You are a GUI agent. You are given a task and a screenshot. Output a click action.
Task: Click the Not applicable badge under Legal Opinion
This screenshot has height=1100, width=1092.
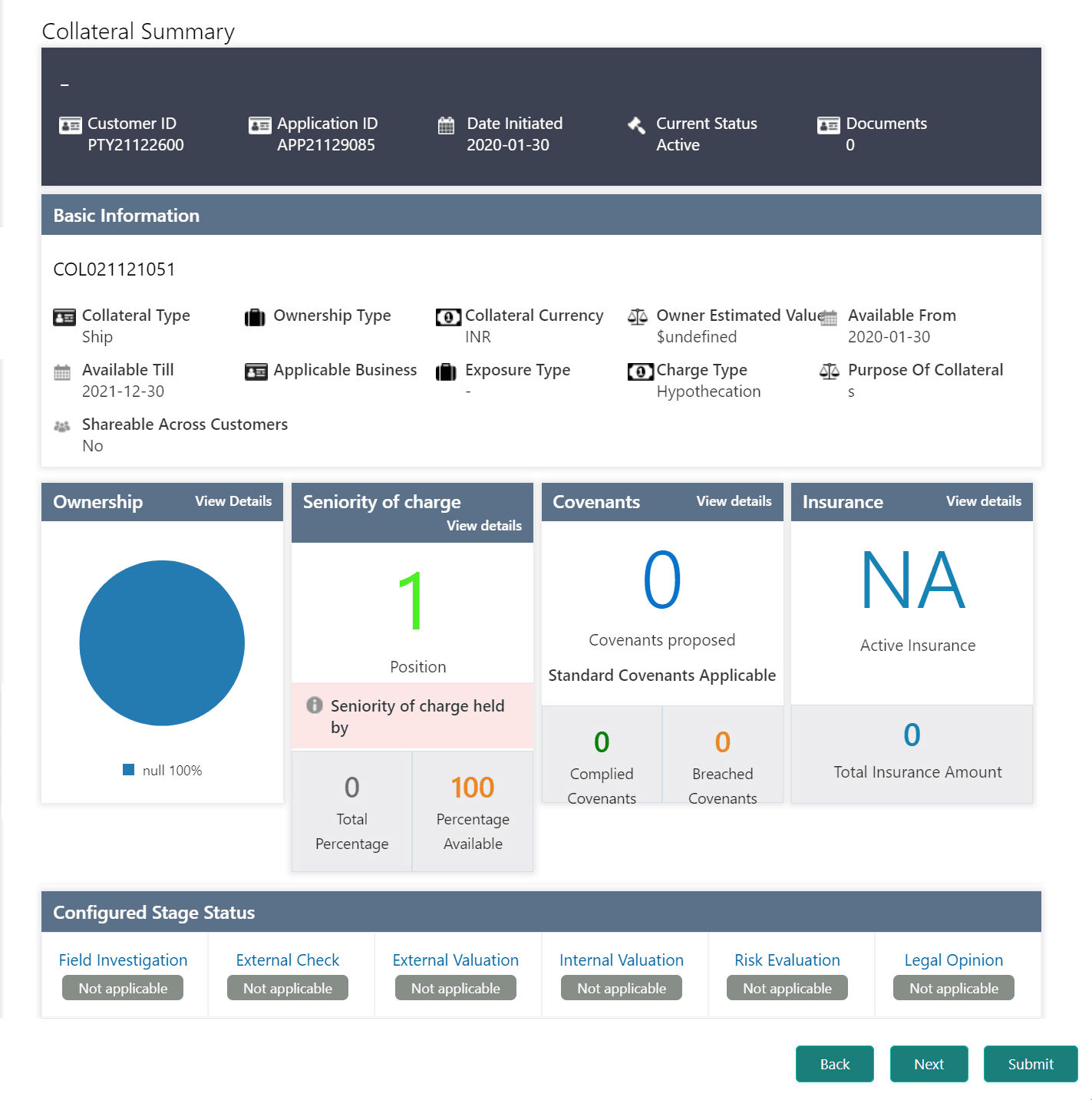point(953,988)
